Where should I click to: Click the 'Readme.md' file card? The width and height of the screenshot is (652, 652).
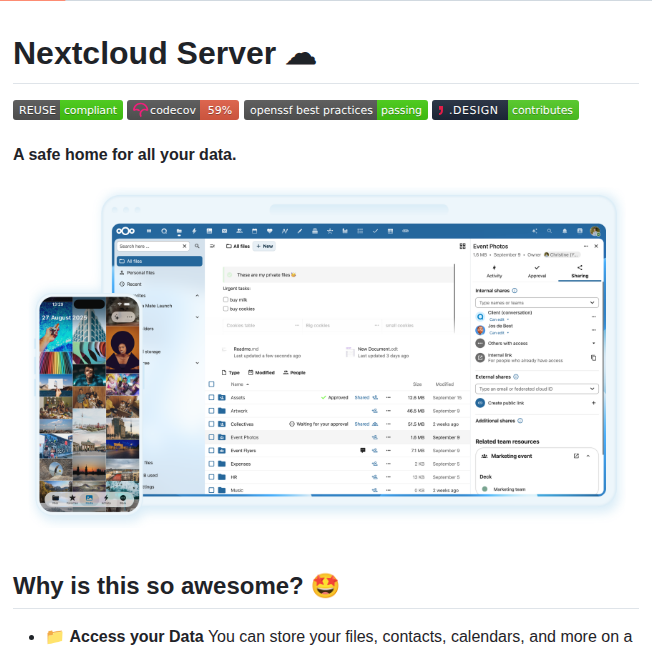(x=262, y=353)
